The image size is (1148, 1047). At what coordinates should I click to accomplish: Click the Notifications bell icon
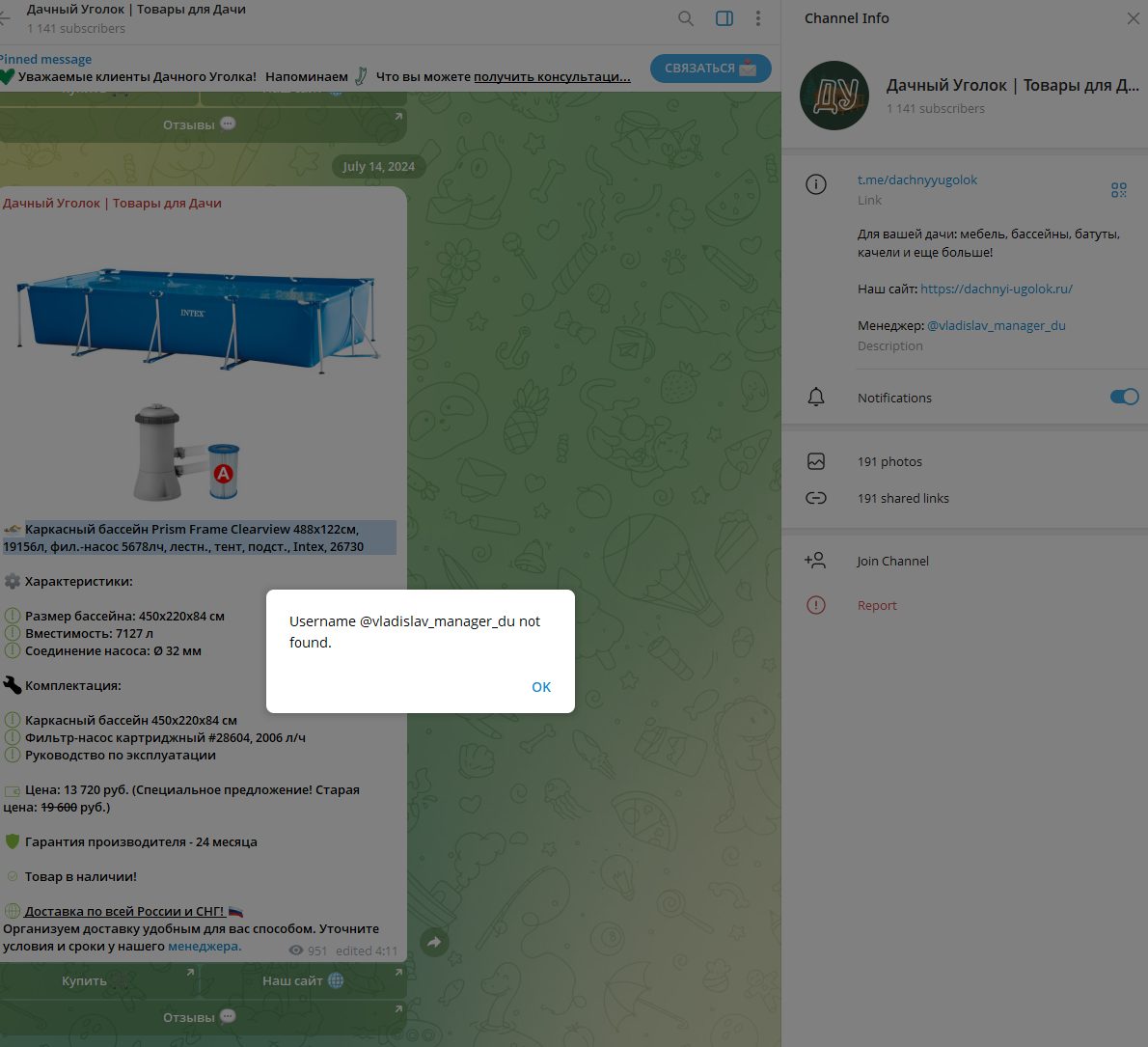pyautogui.click(x=815, y=397)
